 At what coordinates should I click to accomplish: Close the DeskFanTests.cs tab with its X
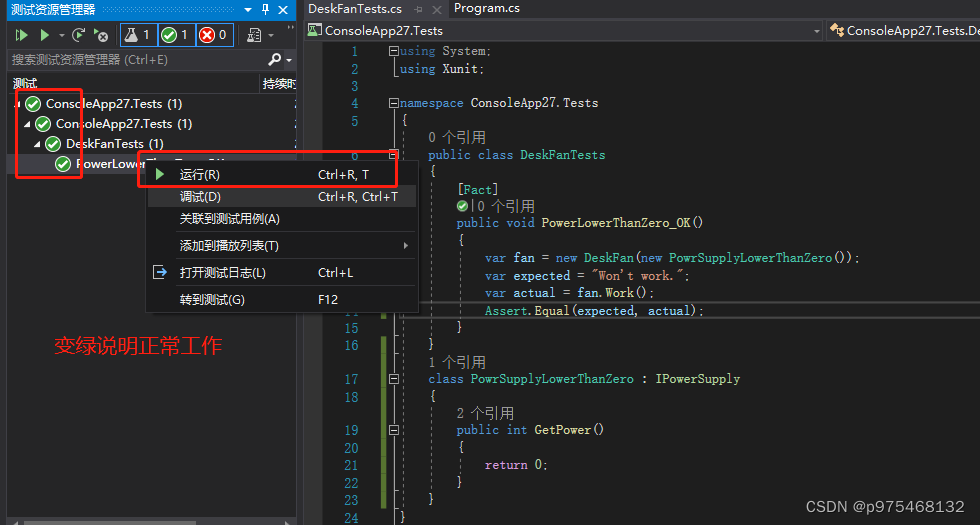coord(437,9)
